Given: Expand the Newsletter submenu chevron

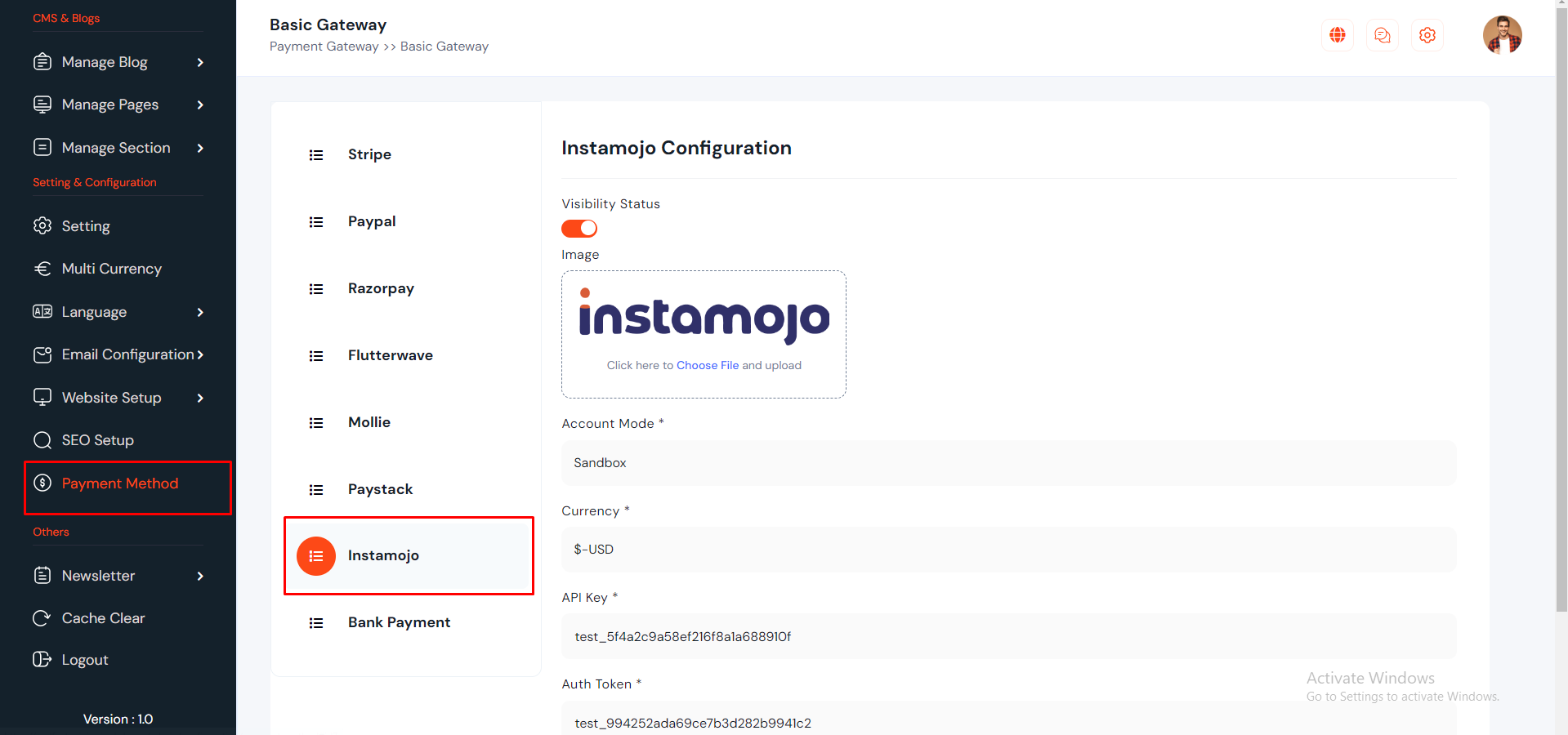Looking at the screenshot, I should click(200, 576).
